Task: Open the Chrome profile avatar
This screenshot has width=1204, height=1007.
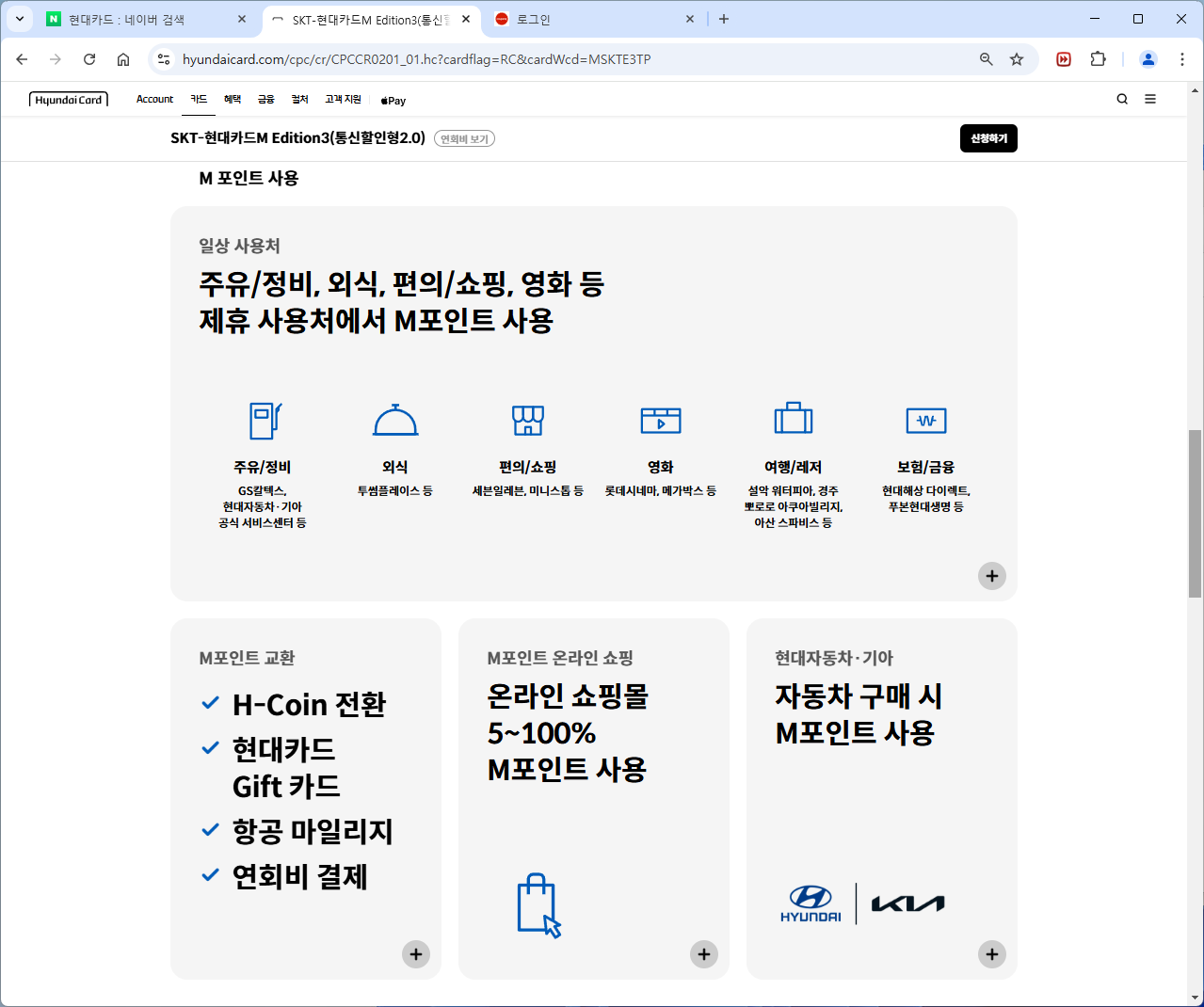Action: coord(1148,59)
